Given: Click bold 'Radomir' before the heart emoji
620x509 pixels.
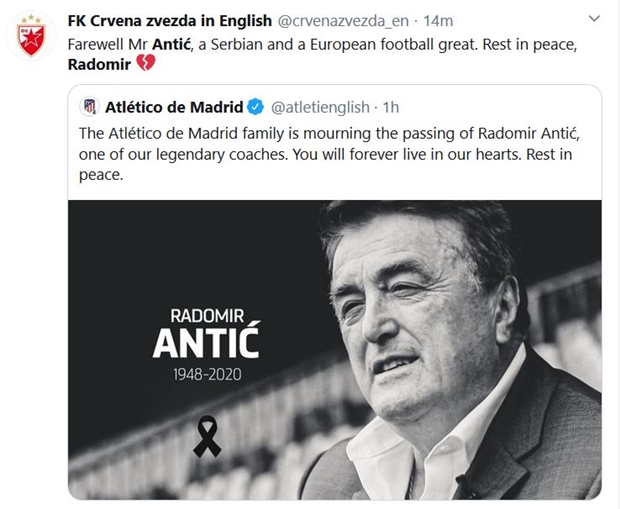Looking at the screenshot, I should pos(100,64).
